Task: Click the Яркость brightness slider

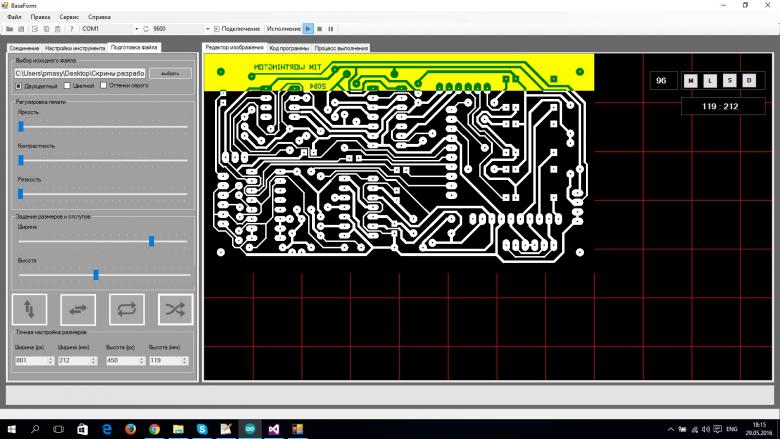Action: 103,126
